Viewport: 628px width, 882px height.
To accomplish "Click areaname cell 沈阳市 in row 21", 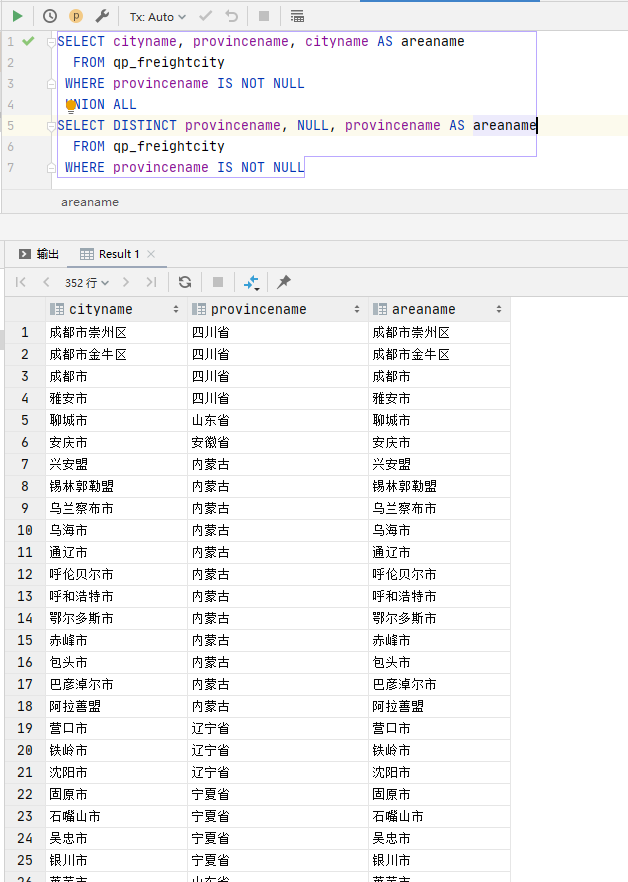I will tap(439, 772).
